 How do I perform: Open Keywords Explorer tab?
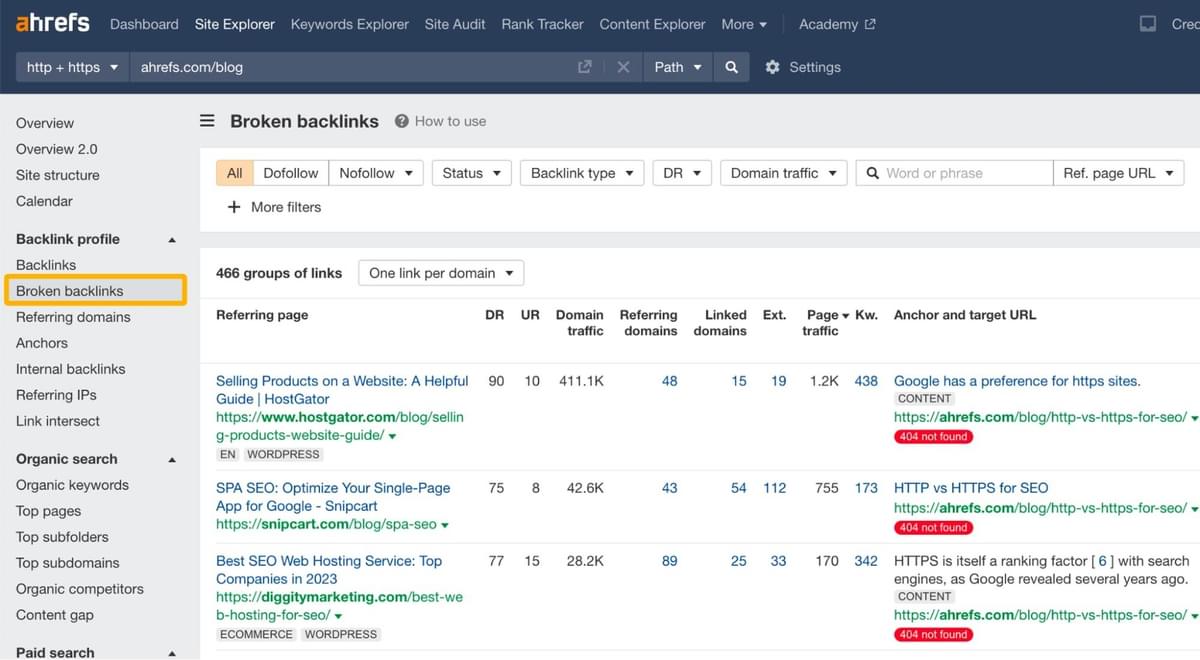(x=350, y=24)
